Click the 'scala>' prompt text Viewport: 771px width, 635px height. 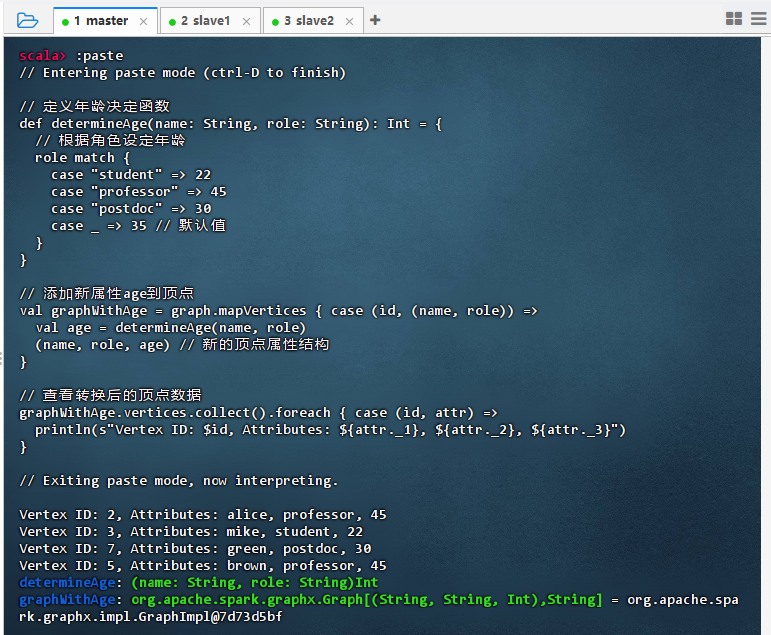click(x=42, y=56)
